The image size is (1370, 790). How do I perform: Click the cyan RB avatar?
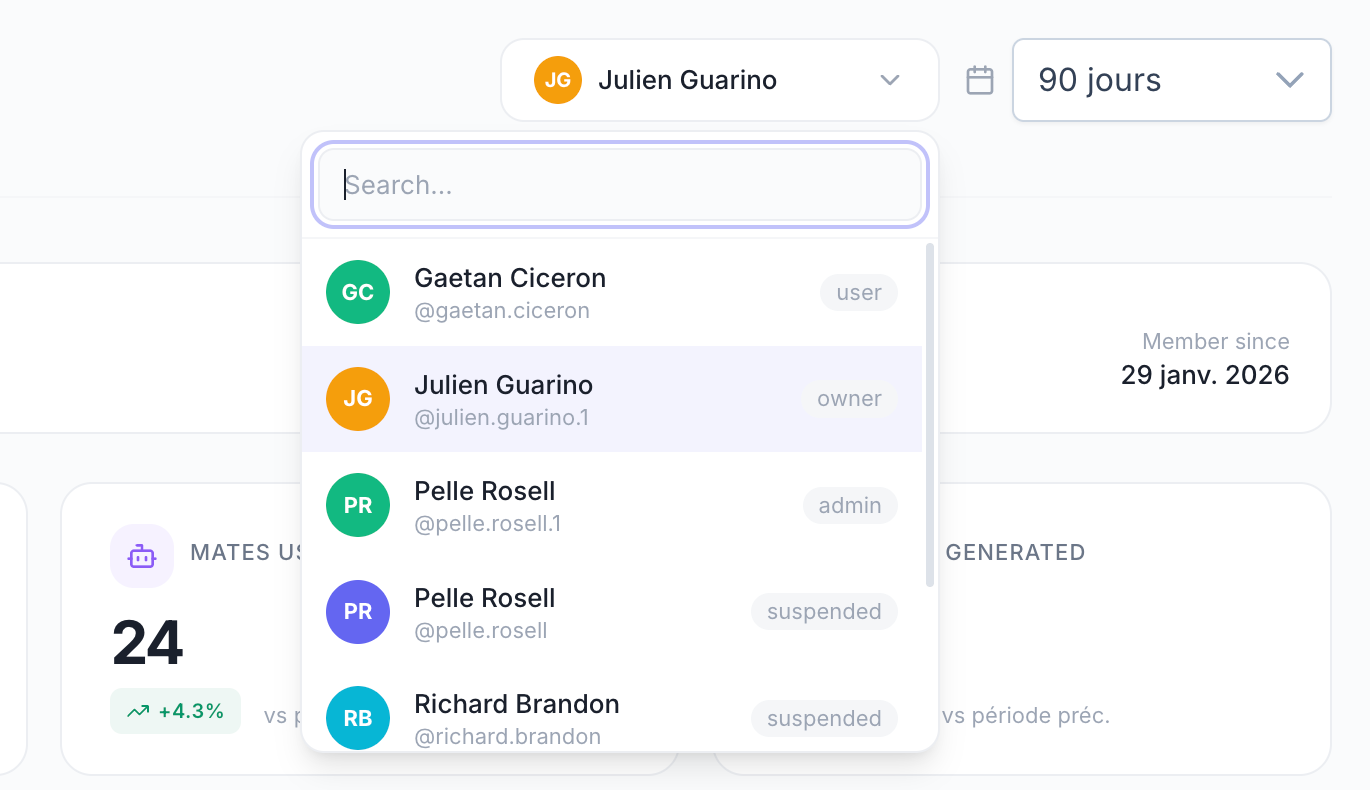[358, 717]
